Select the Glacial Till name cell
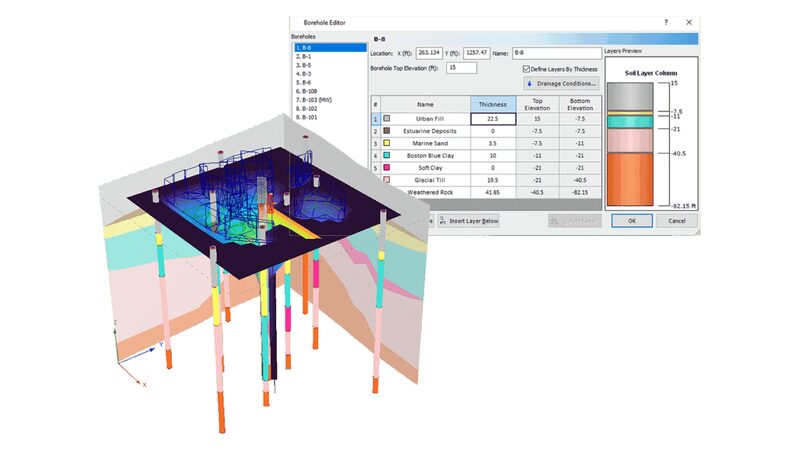This screenshot has width=800, height=450. coord(430,180)
